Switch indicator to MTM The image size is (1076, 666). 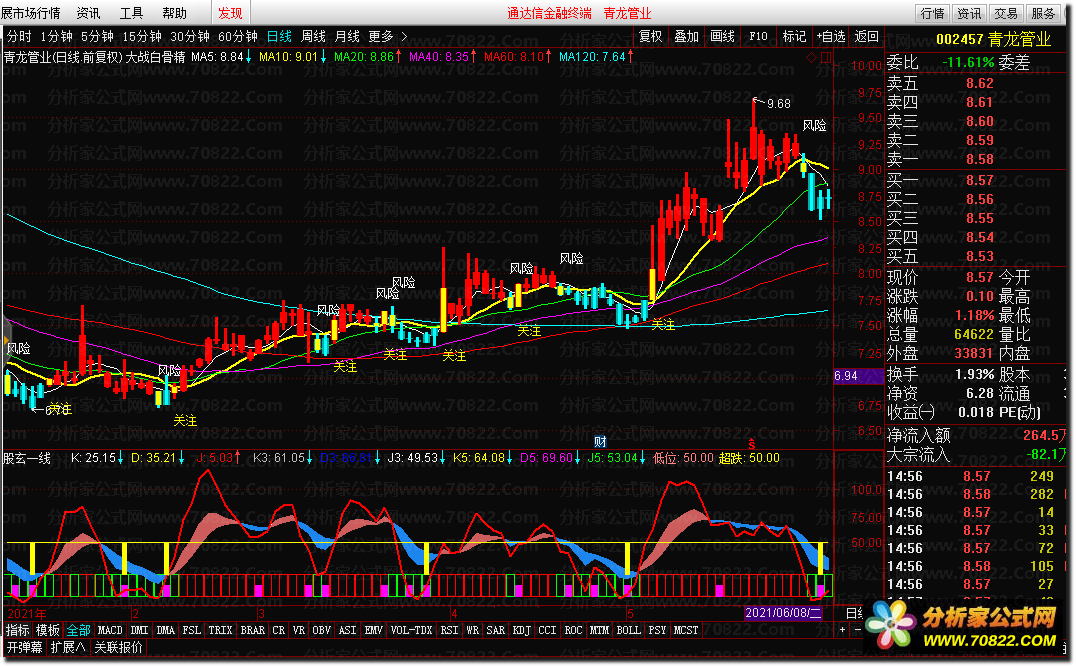click(599, 630)
